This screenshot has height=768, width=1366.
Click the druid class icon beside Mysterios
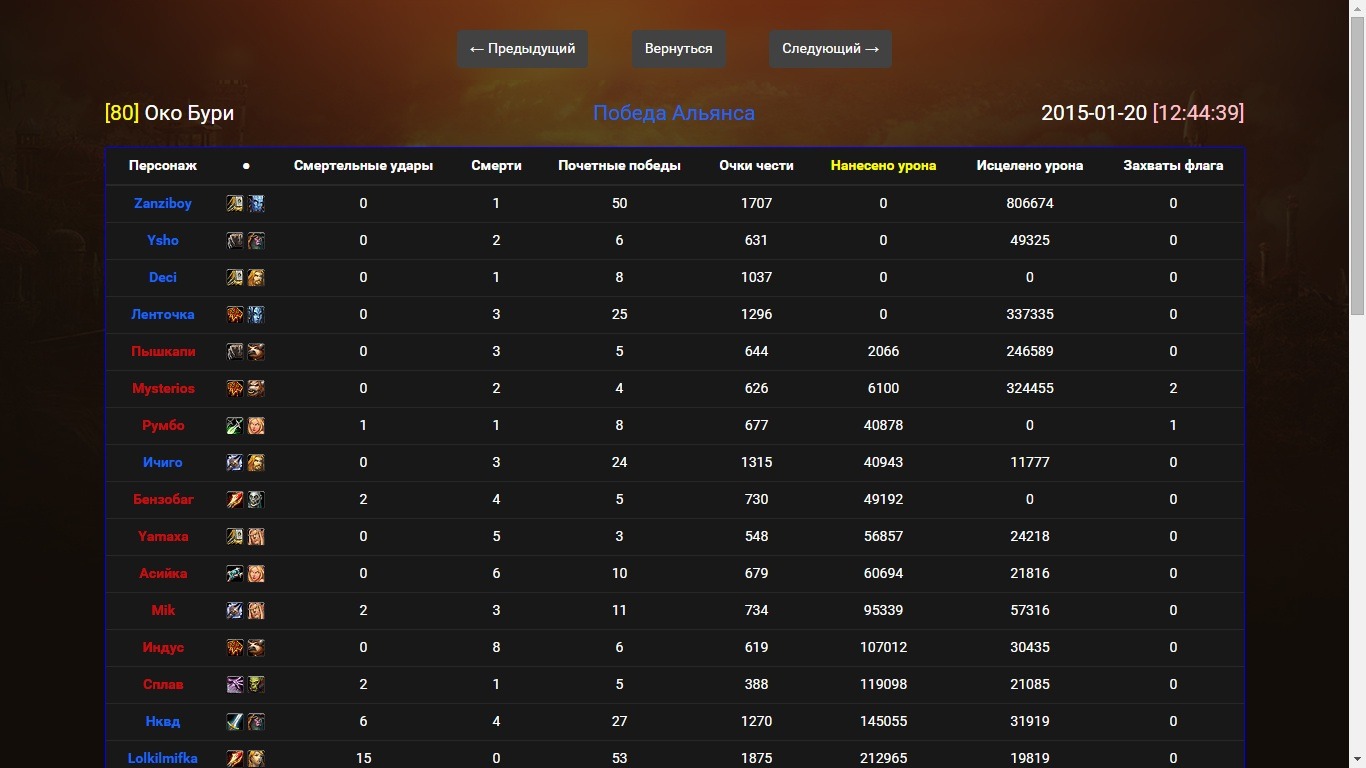point(235,389)
